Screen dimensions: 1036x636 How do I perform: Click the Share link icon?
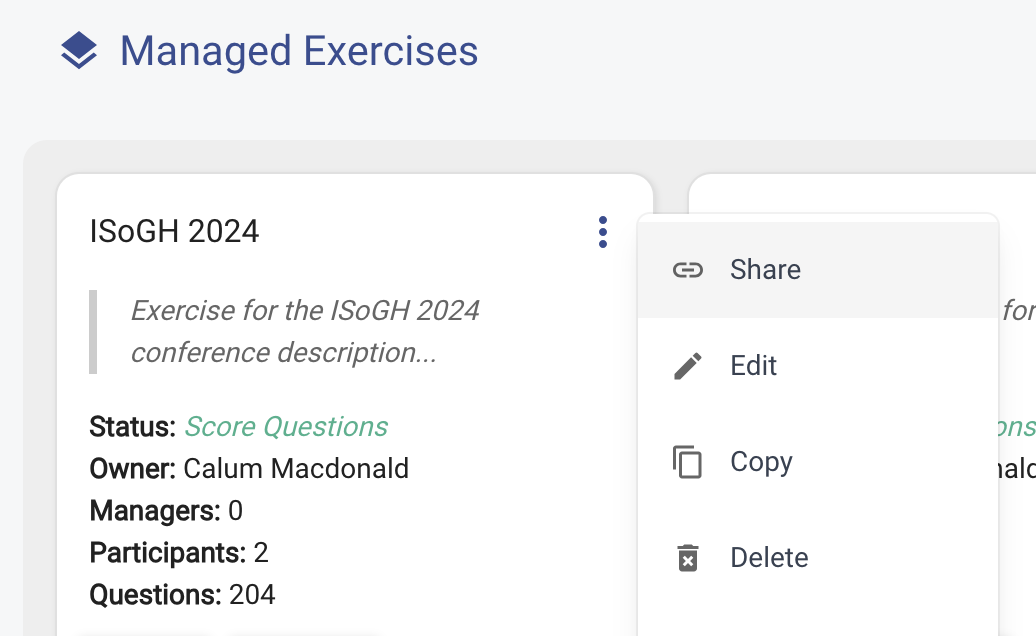point(687,269)
